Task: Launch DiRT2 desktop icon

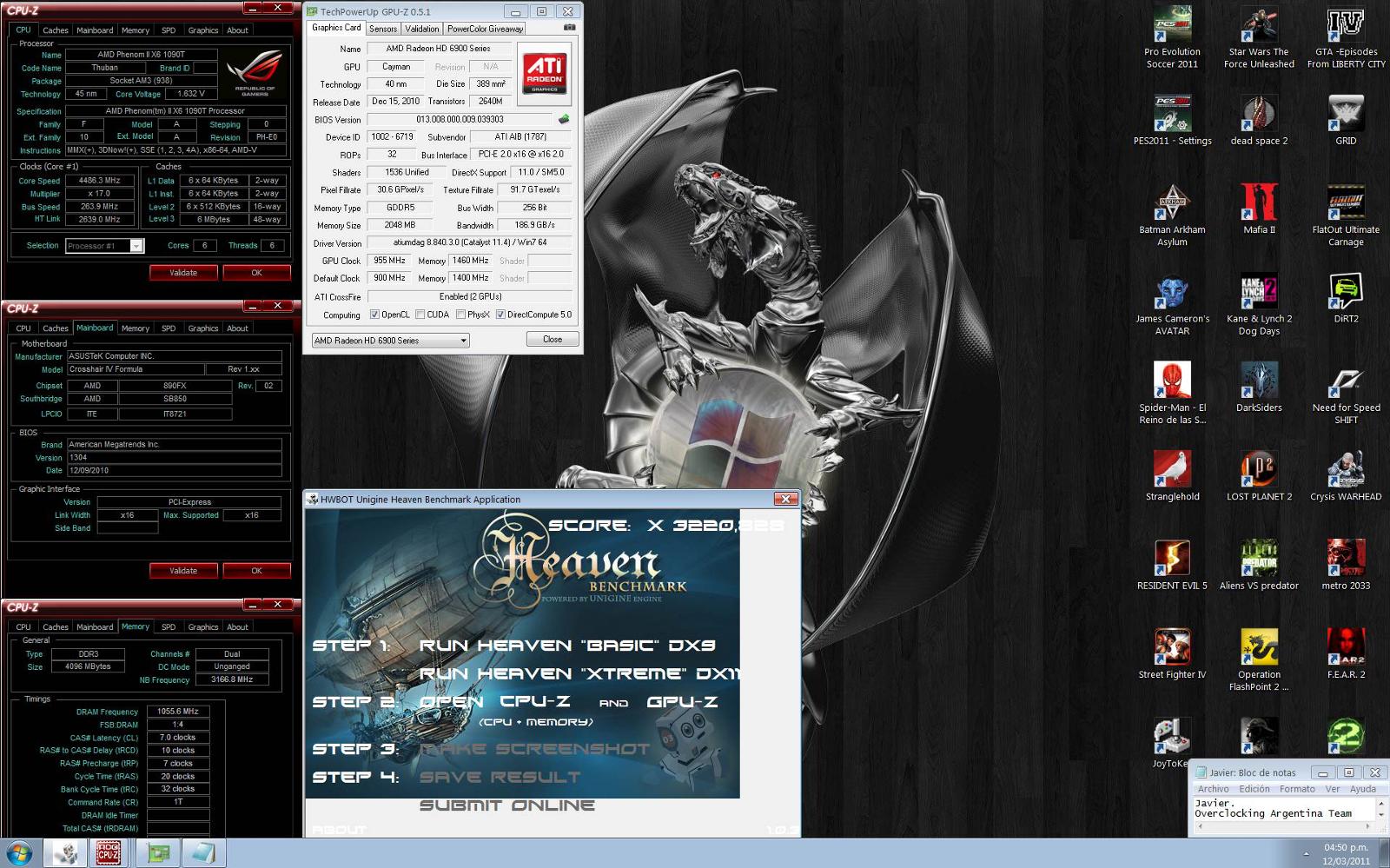Action: pyautogui.click(x=1346, y=299)
